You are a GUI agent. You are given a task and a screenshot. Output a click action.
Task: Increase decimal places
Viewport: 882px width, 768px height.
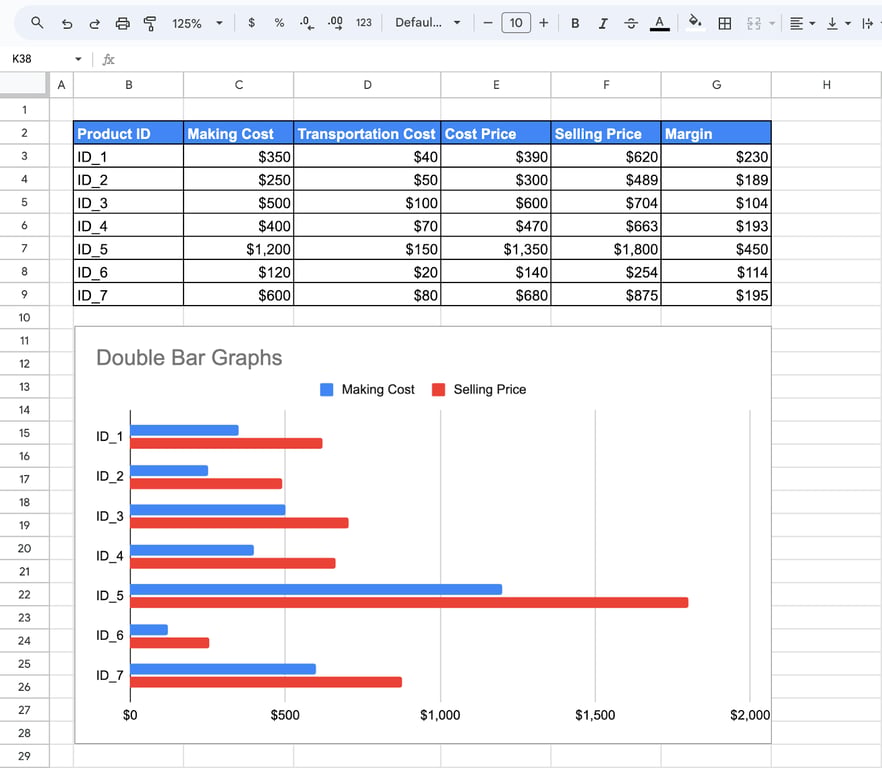point(335,23)
